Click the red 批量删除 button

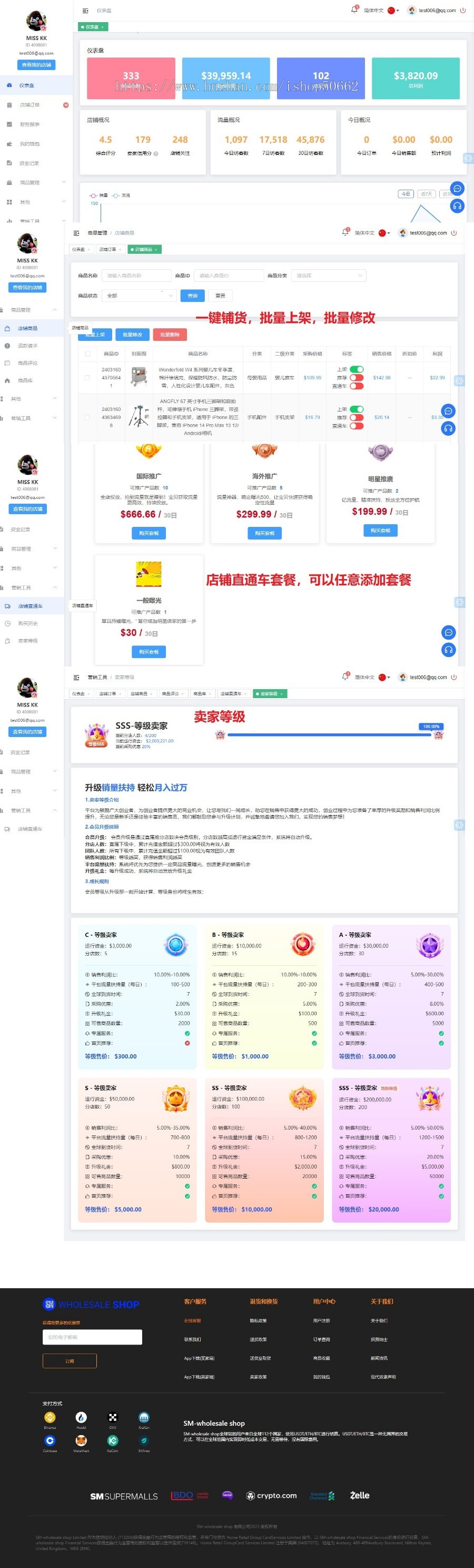[170, 334]
